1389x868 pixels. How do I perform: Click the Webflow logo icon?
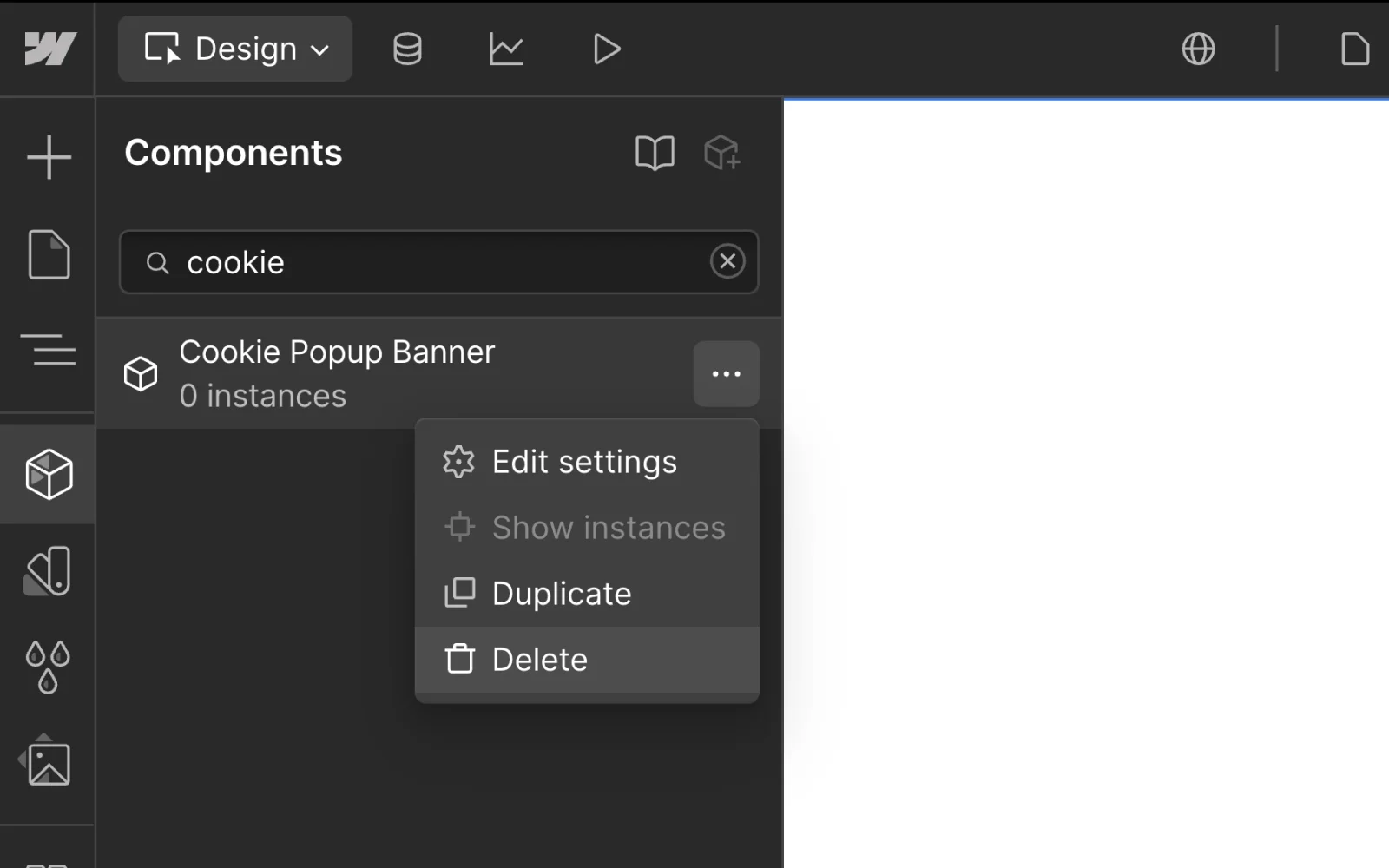click(49, 49)
